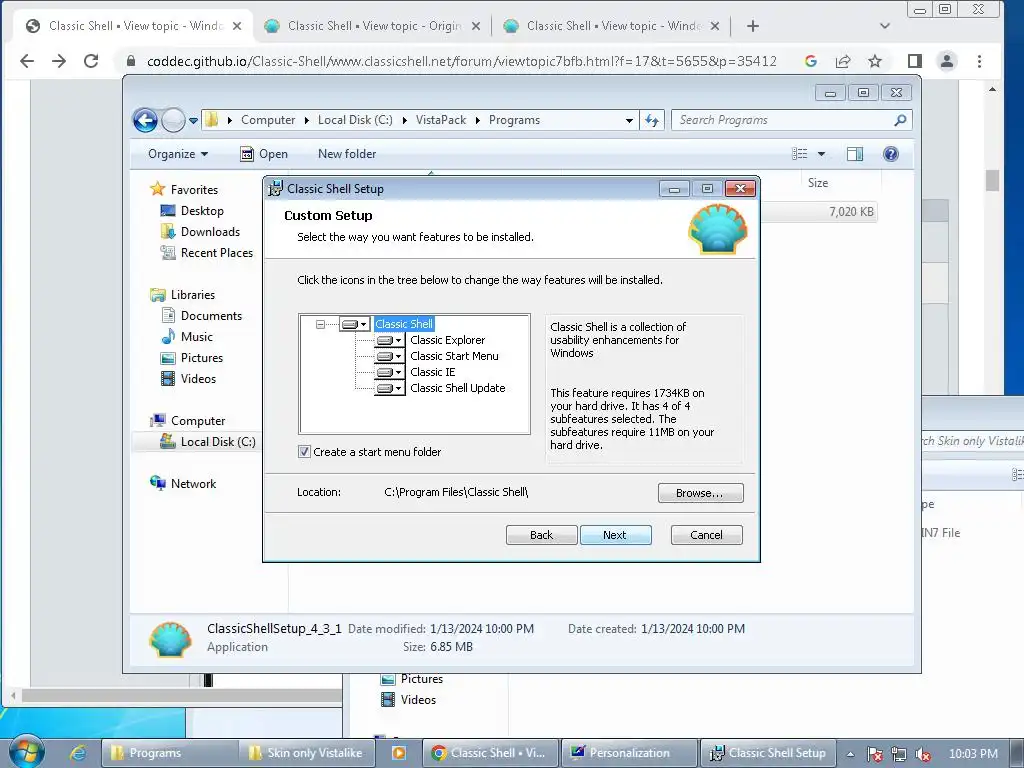Click the Explorer forward navigation arrow
The height and width of the screenshot is (768, 1024).
pos(173,120)
